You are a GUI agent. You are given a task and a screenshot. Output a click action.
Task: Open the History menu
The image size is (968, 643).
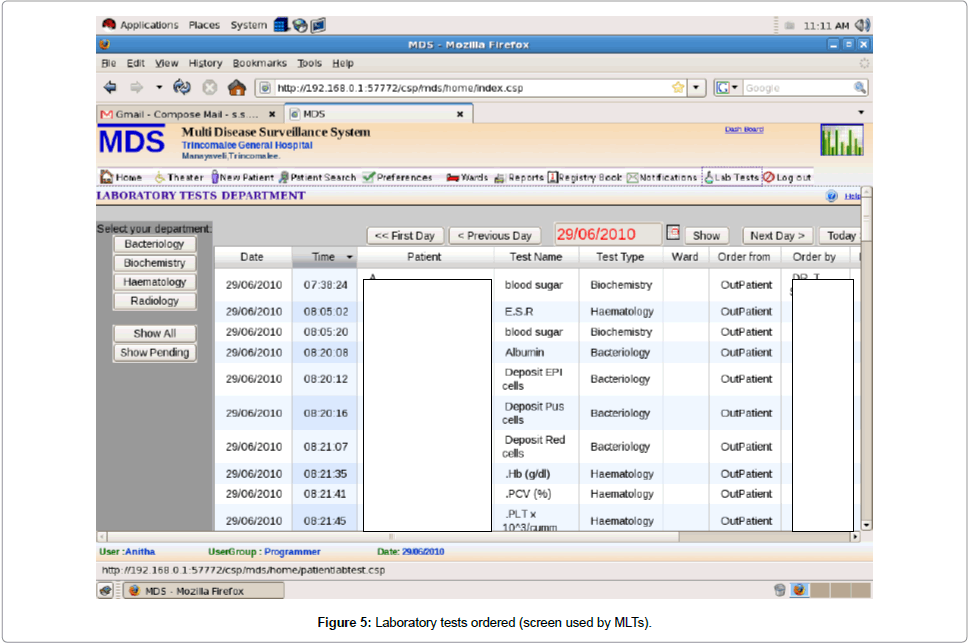coord(205,63)
